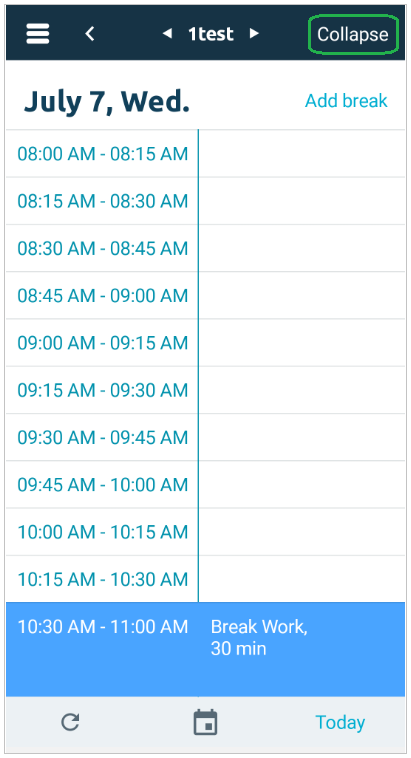This screenshot has width=411, height=758.
Task: Refresh the schedule with the reload icon
Action: (x=70, y=723)
